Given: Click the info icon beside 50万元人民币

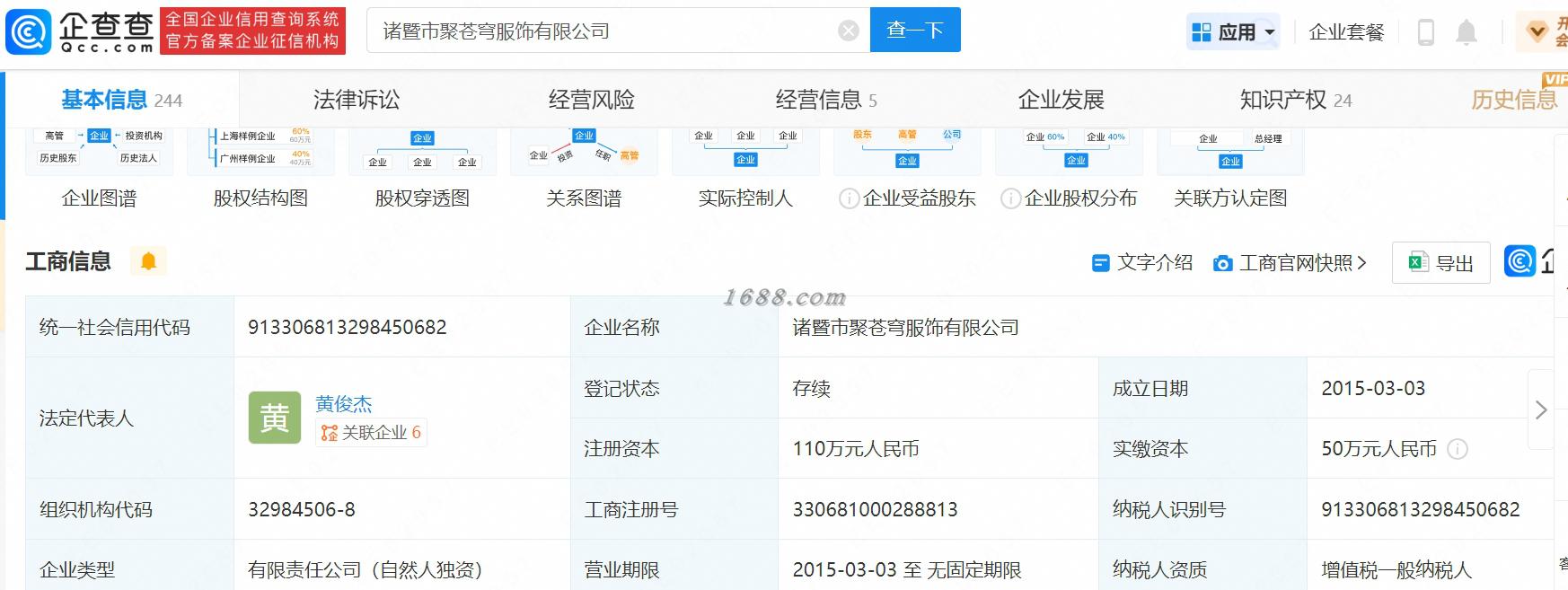Looking at the screenshot, I should point(1458,449).
